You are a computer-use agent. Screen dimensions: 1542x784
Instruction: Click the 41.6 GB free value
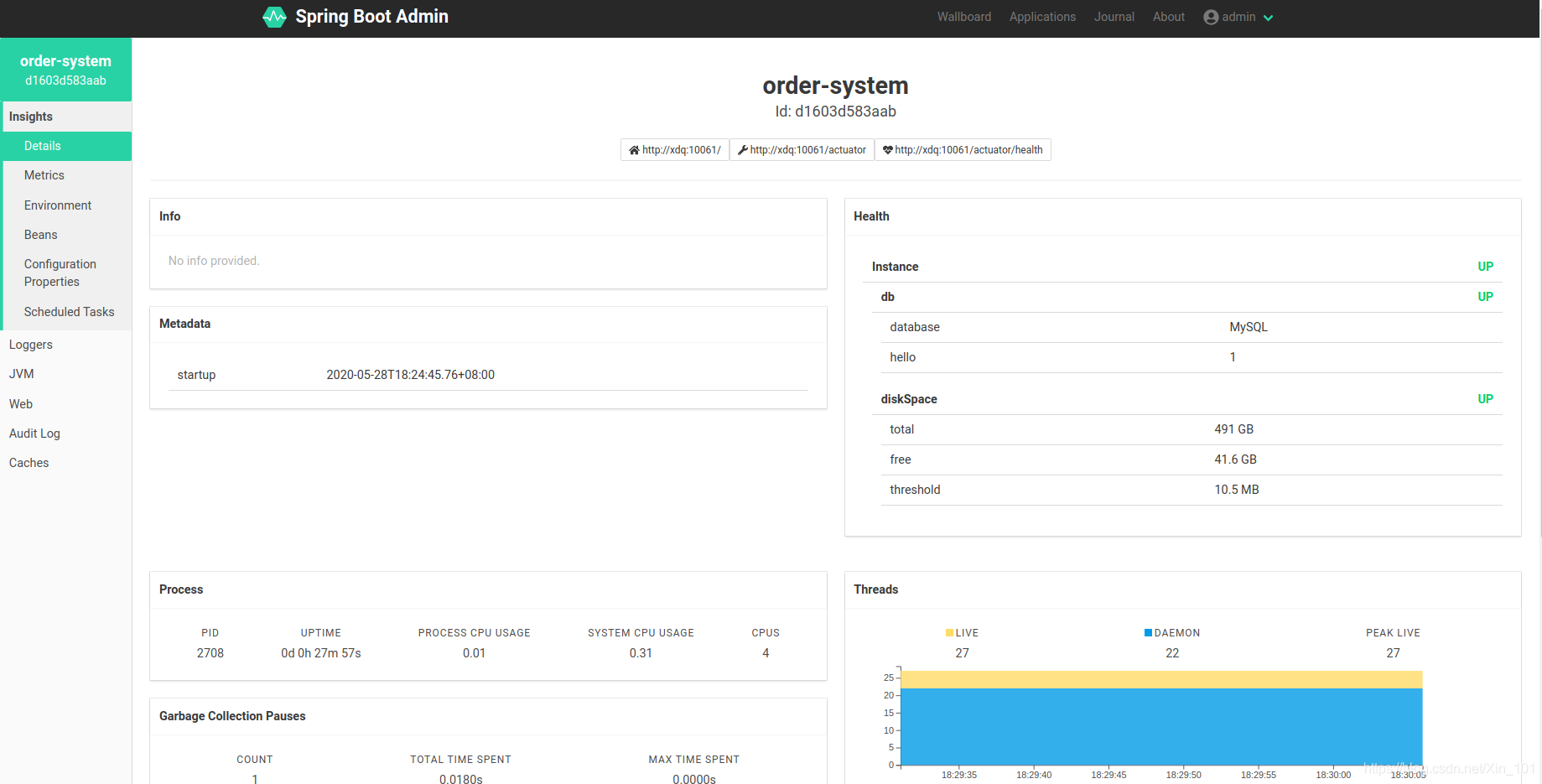(x=1236, y=459)
